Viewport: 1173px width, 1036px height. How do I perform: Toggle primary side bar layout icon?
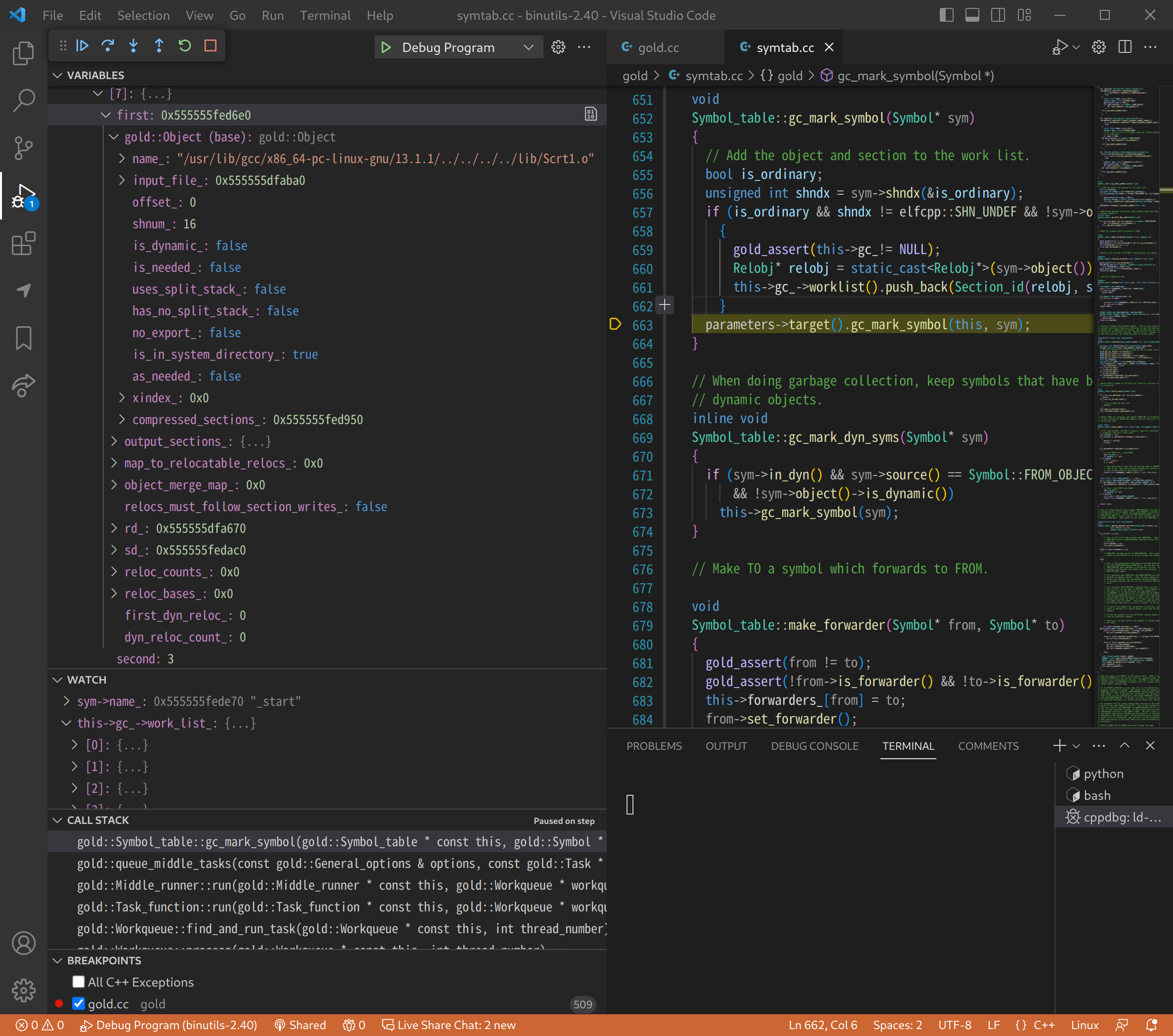click(x=946, y=15)
